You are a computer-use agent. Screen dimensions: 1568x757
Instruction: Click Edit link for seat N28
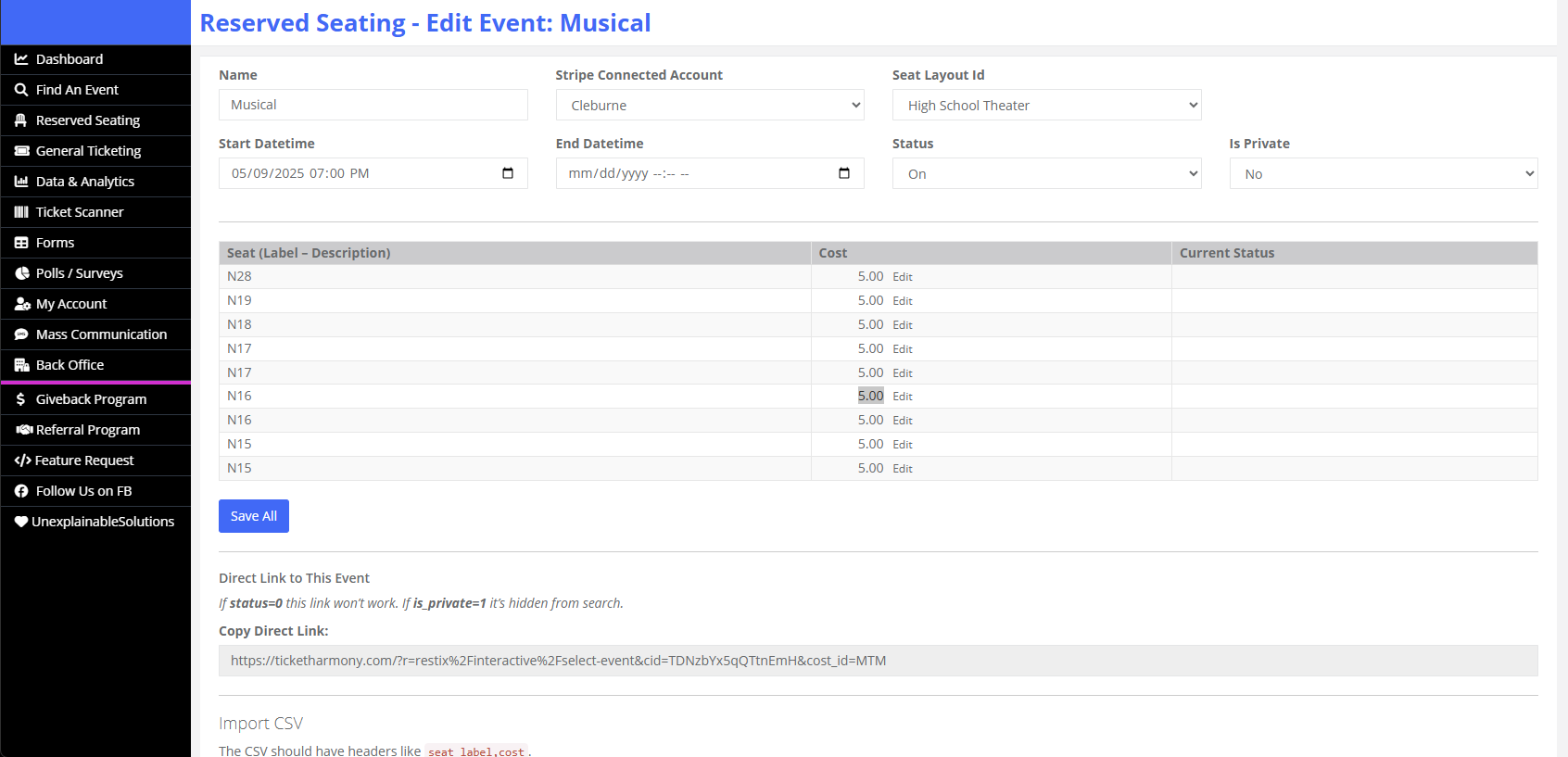[x=903, y=277]
